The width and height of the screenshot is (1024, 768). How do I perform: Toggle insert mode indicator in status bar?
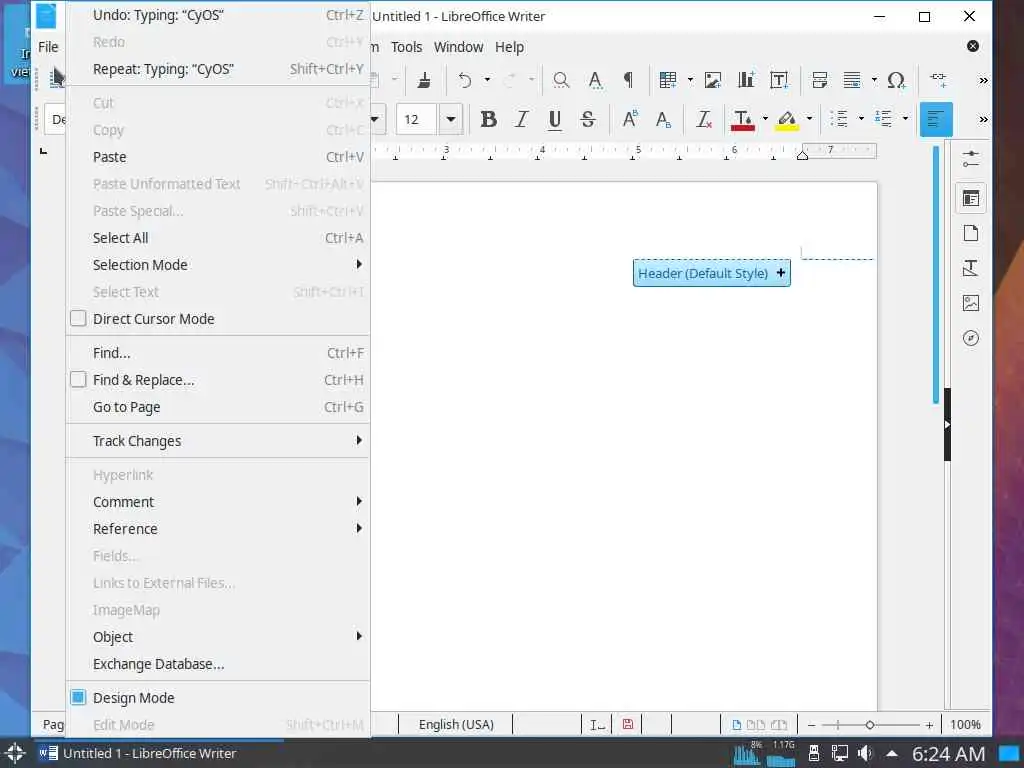click(x=597, y=724)
